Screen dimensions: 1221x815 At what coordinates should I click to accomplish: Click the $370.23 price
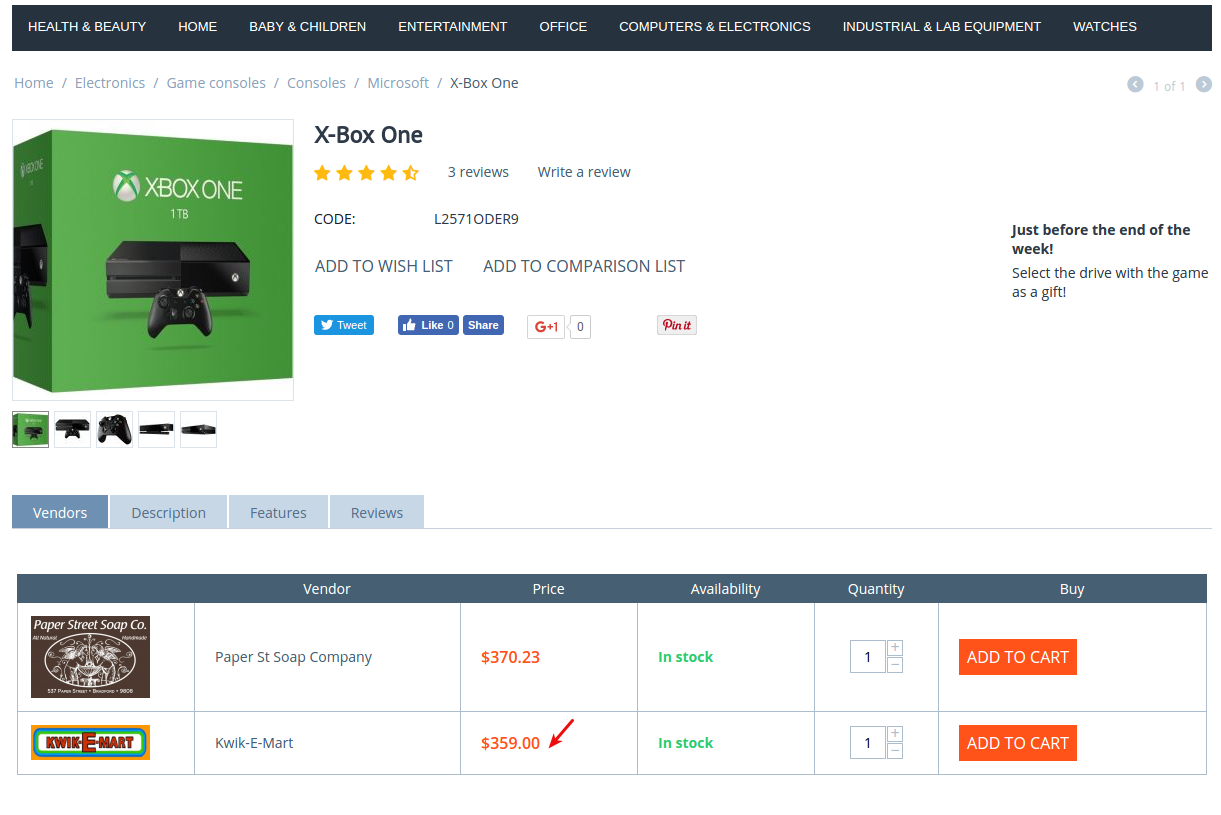510,657
